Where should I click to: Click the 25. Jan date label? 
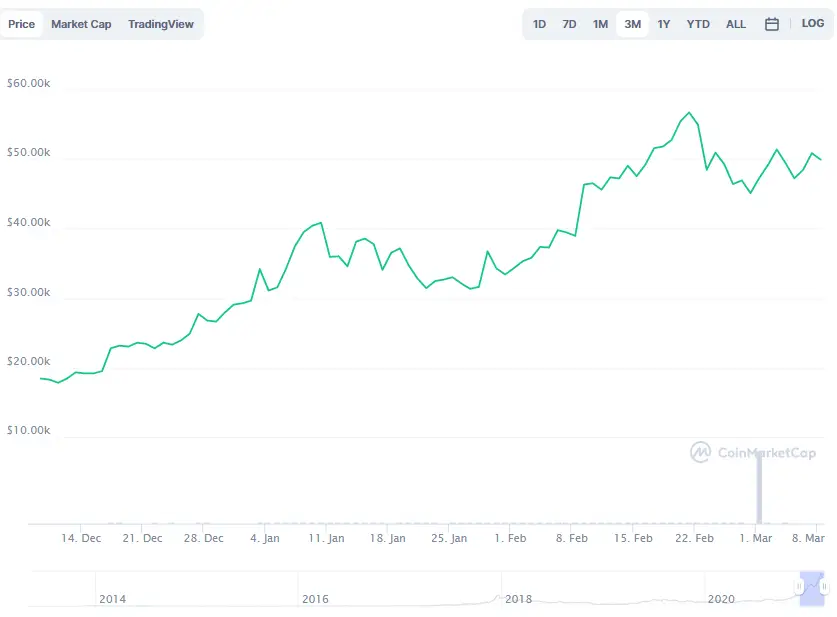[449, 538]
